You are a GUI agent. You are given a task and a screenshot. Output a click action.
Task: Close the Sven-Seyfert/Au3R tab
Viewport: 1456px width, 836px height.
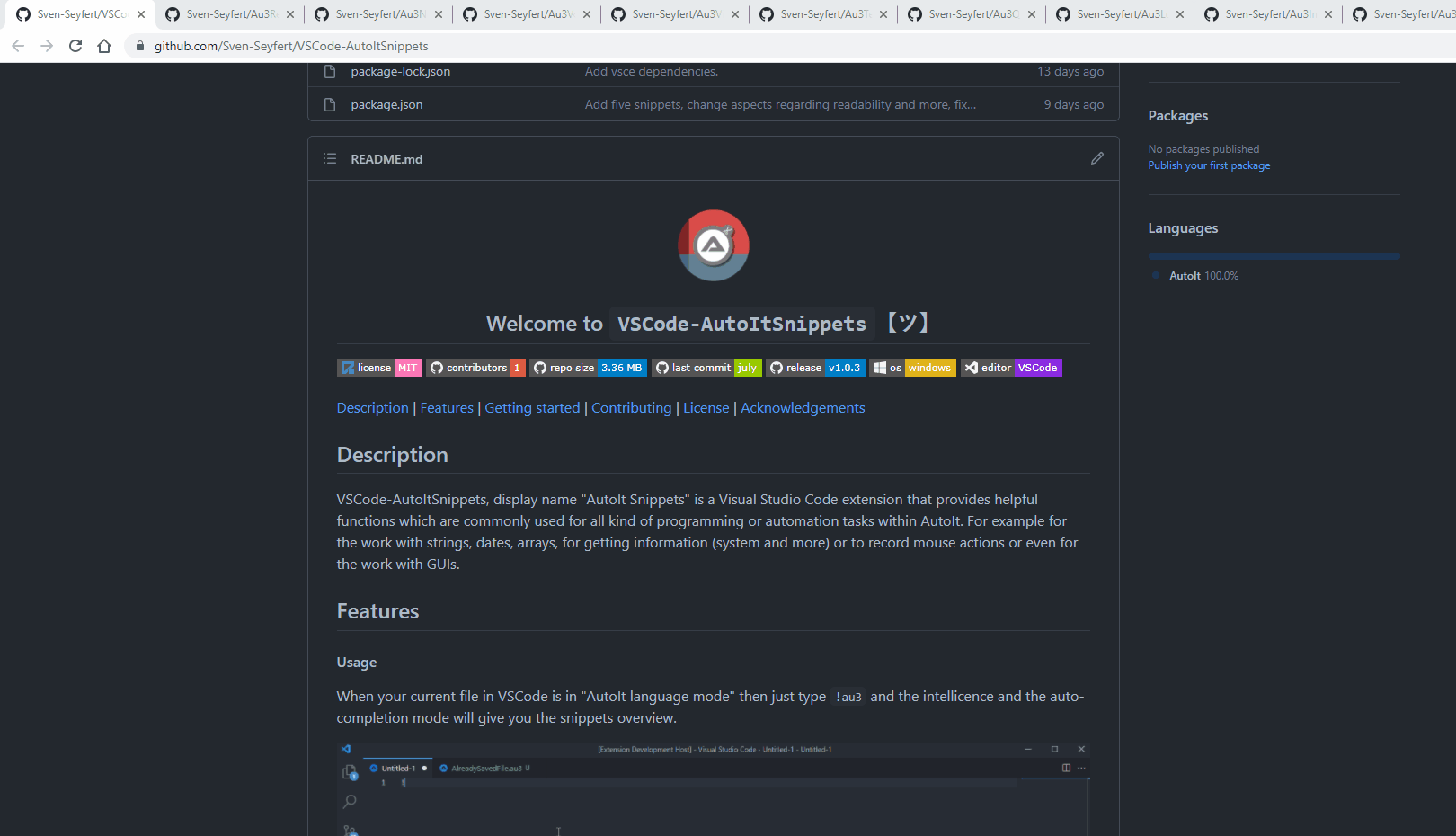pos(290,14)
